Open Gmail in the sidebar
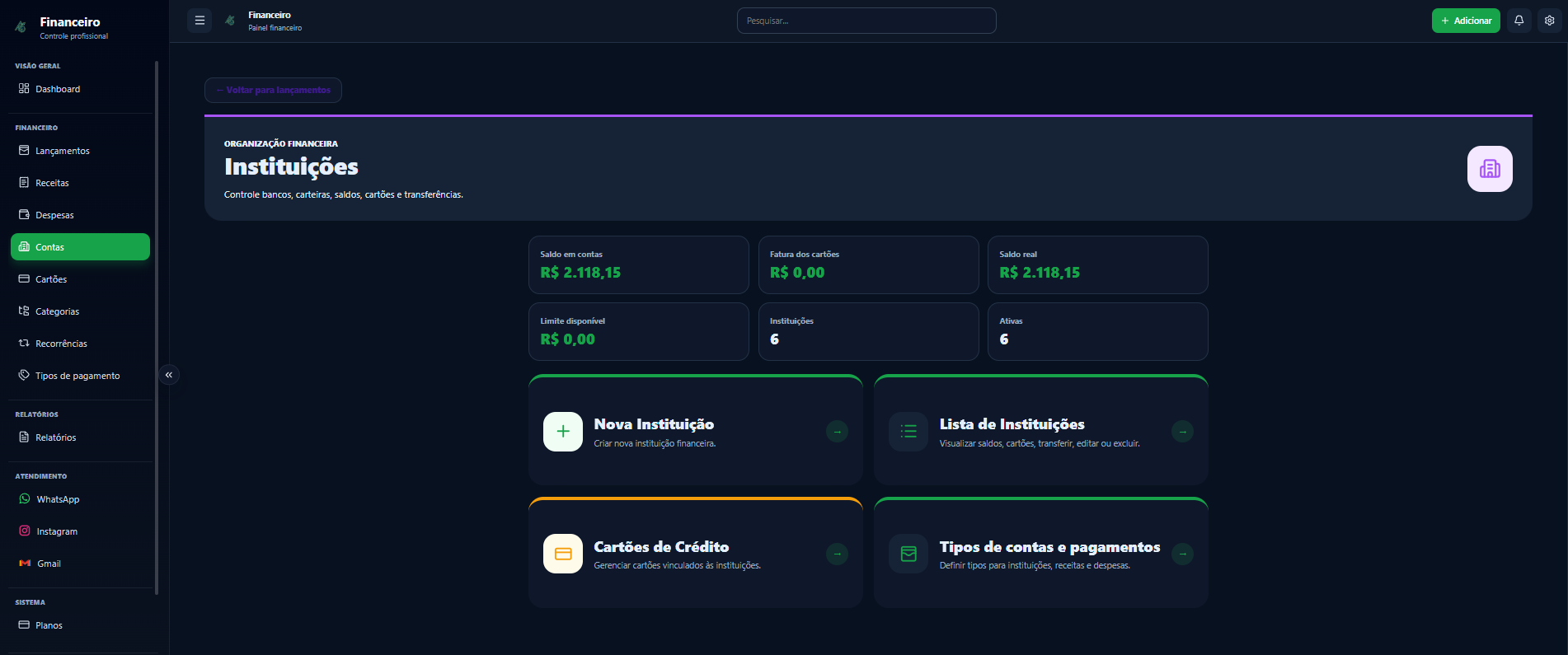The width and height of the screenshot is (1568, 655). [80, 564]
